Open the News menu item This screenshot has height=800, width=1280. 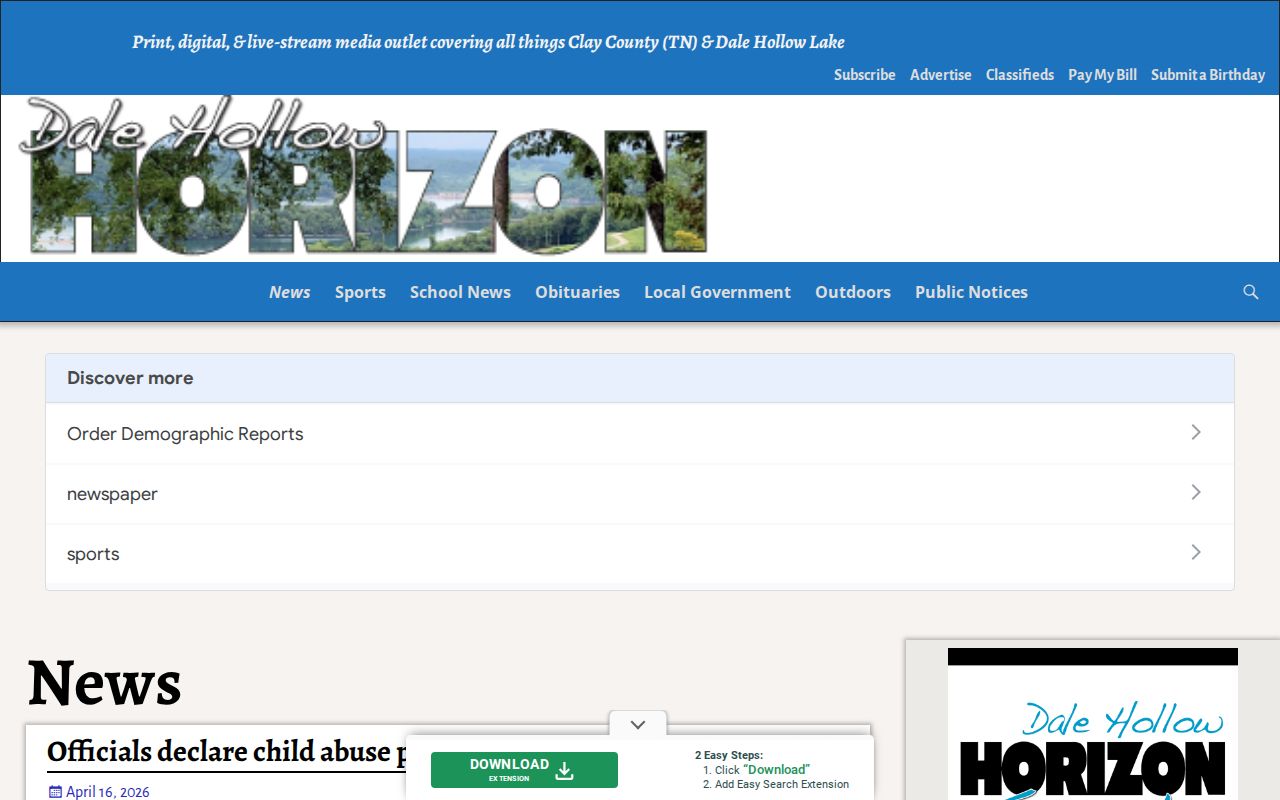click(289, 292)
